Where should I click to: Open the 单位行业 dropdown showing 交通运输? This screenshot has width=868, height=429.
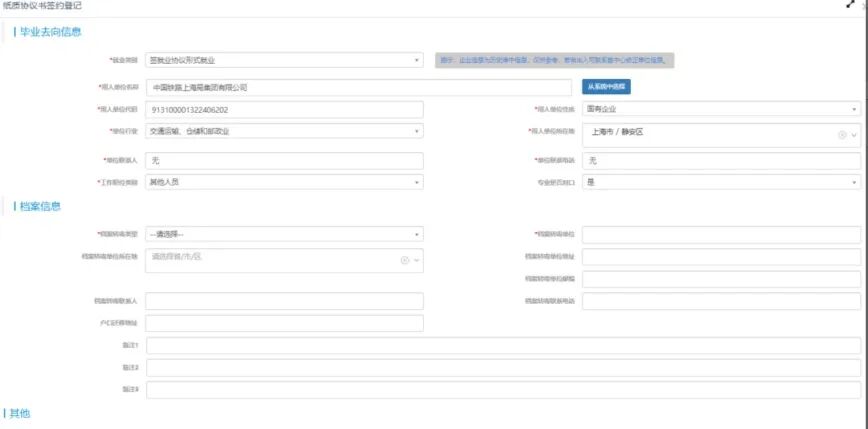point(285,131)
